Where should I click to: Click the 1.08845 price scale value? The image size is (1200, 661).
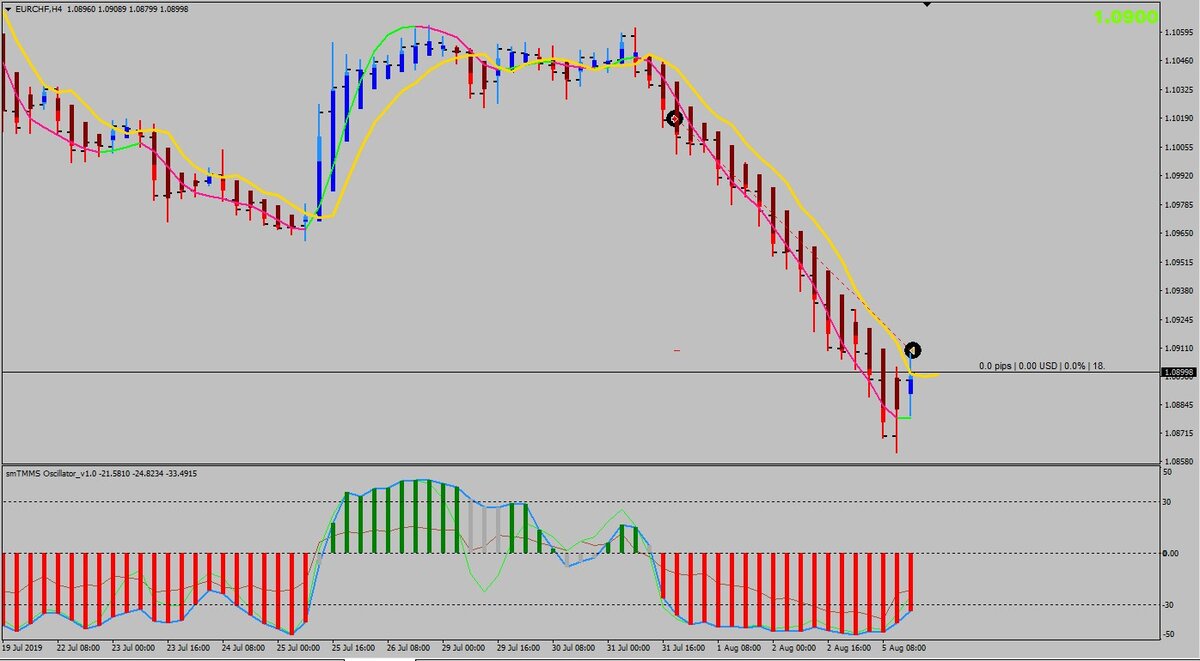pos(1180,405)
